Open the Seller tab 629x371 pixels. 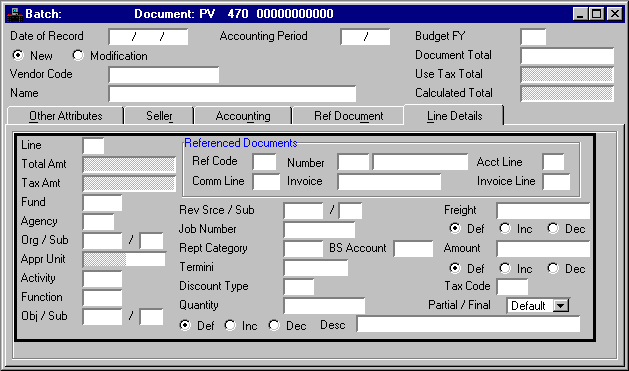tap(159, 116)
